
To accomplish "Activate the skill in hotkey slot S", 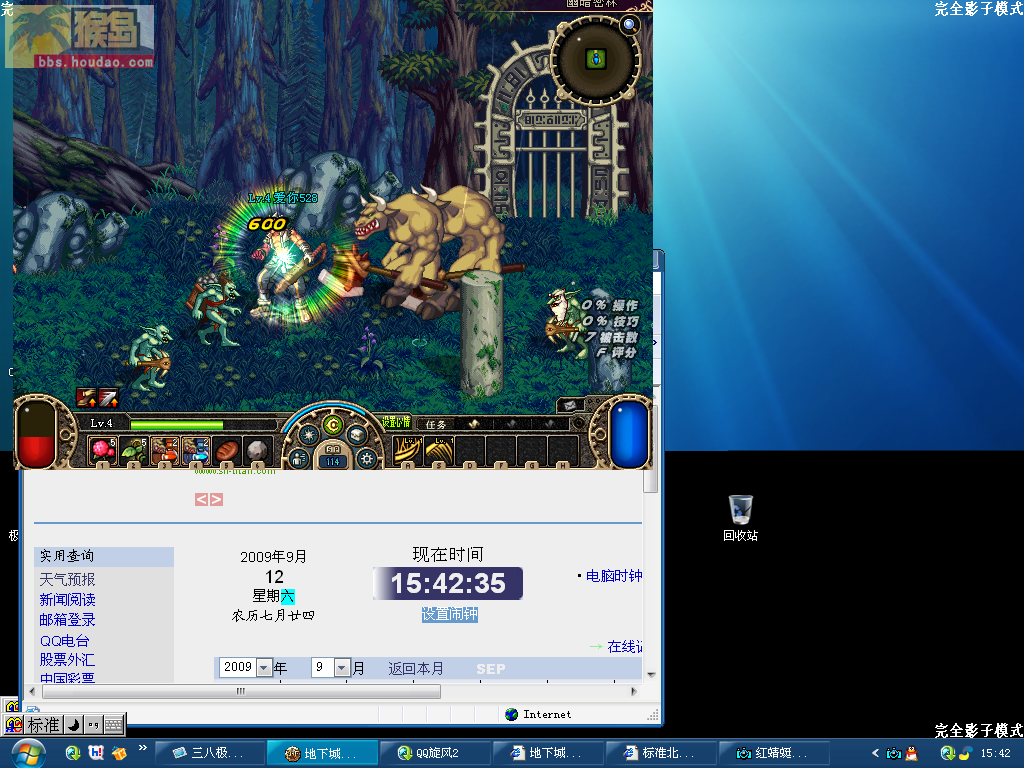I will [x=439, y=450].
